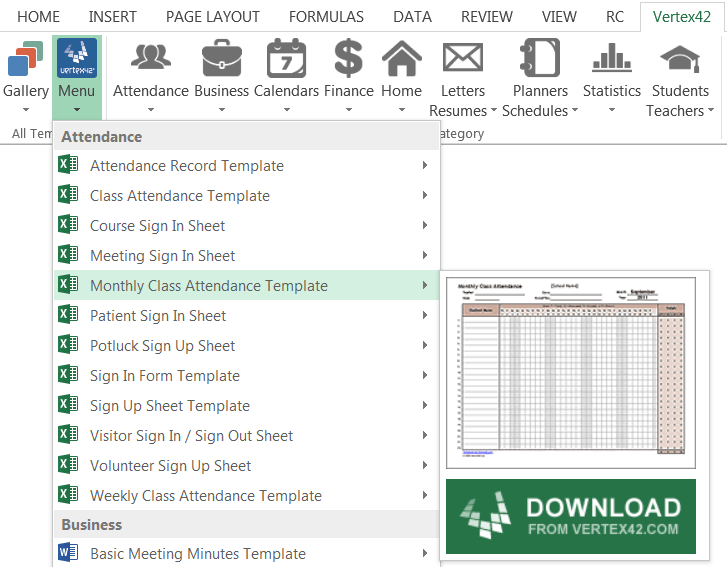This screenshot has height=567, width=727.
Task: Click Word icon beside Basic Meeting Minutes Template
Action: 68,553
